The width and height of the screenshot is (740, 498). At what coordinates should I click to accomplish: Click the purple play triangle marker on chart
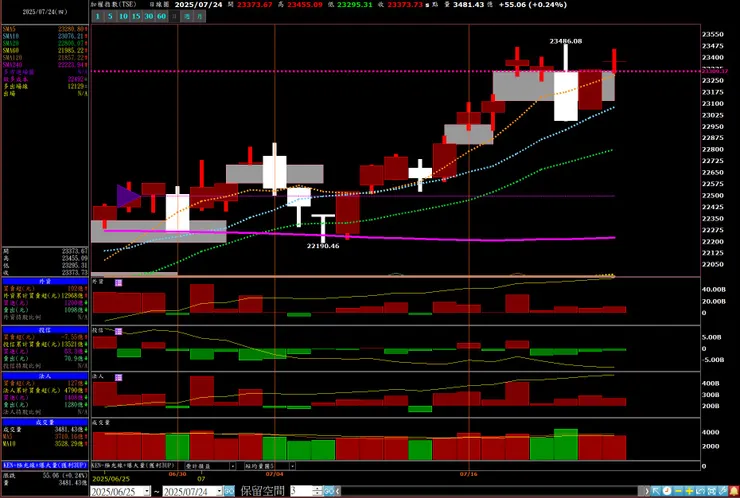pos(128,196)
